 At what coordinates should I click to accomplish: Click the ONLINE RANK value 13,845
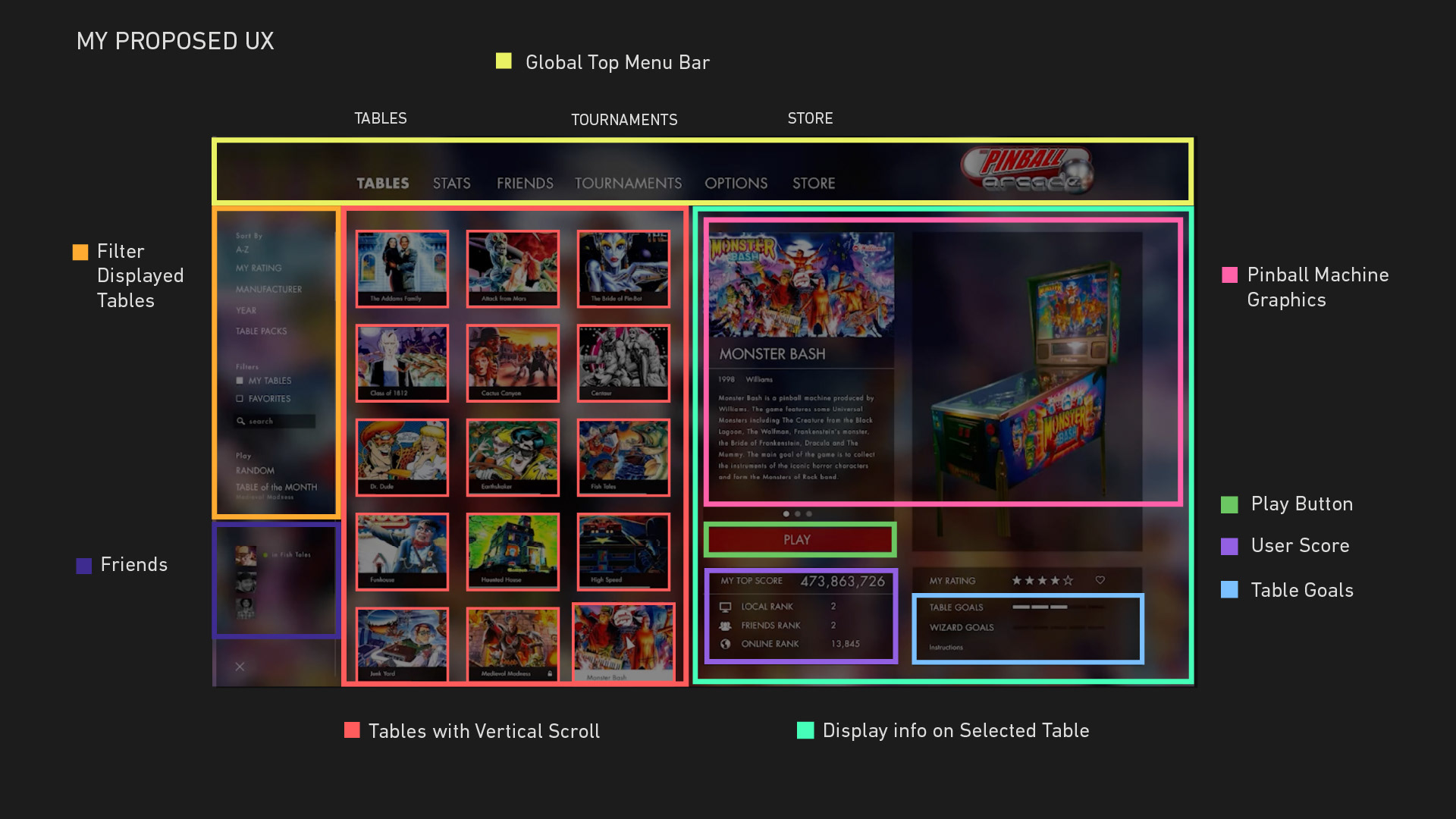[846, 644]
